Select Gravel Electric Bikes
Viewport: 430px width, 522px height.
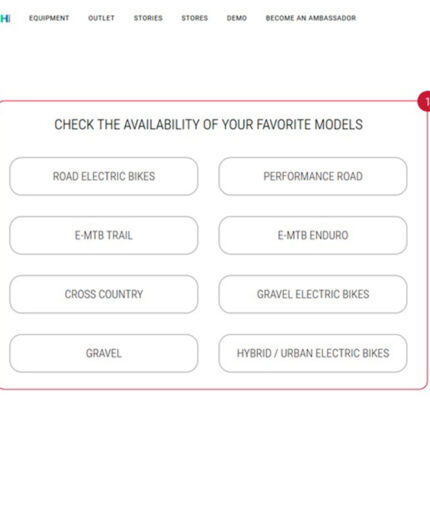pos(313,294)
